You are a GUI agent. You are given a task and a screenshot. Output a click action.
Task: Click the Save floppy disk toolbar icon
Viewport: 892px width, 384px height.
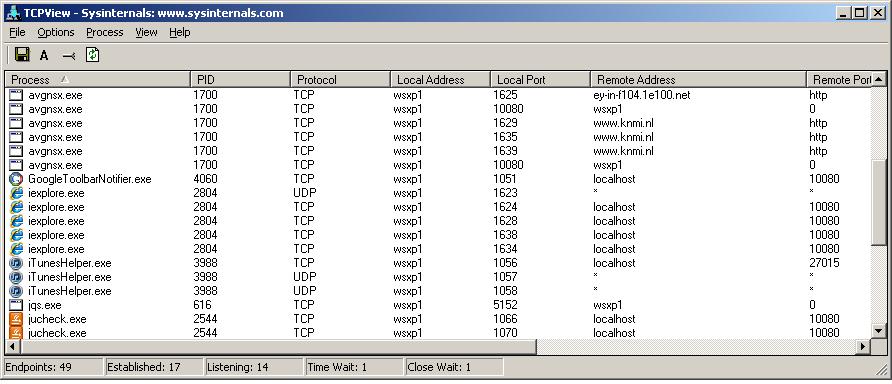(x=22, y=55)
